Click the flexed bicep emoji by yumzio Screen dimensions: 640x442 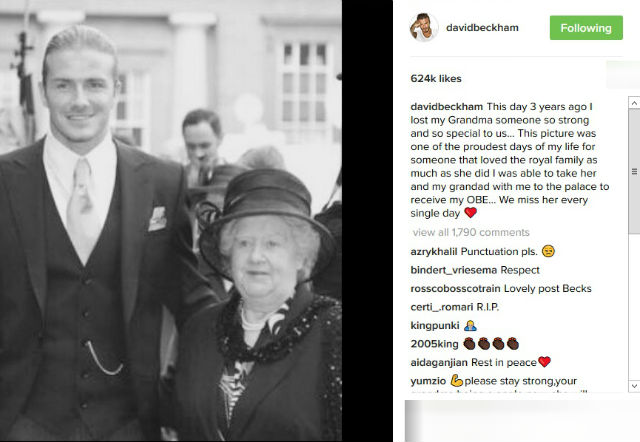tap(457, 381)
